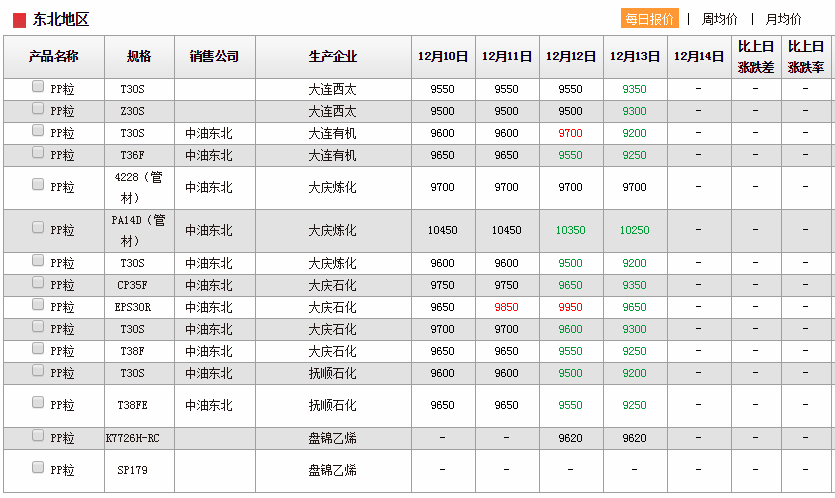
Task: Click red 9700 in 大连有机 T30S row
Action: [x=570, y=133]
